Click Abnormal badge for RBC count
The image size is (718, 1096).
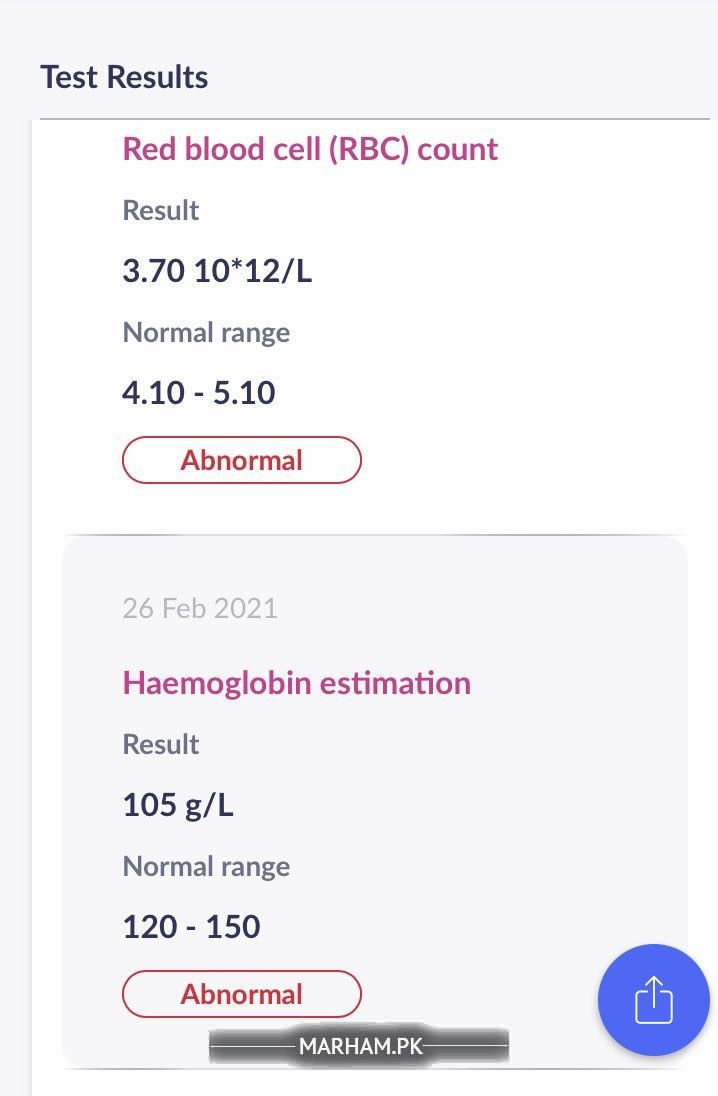coord(241,460)
